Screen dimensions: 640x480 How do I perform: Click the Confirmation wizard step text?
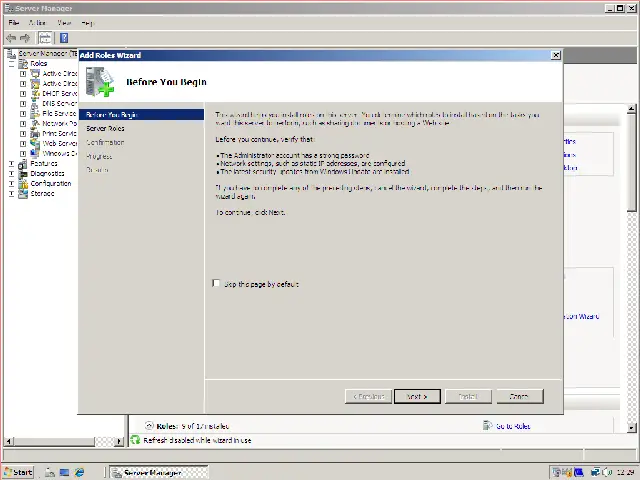105,142
